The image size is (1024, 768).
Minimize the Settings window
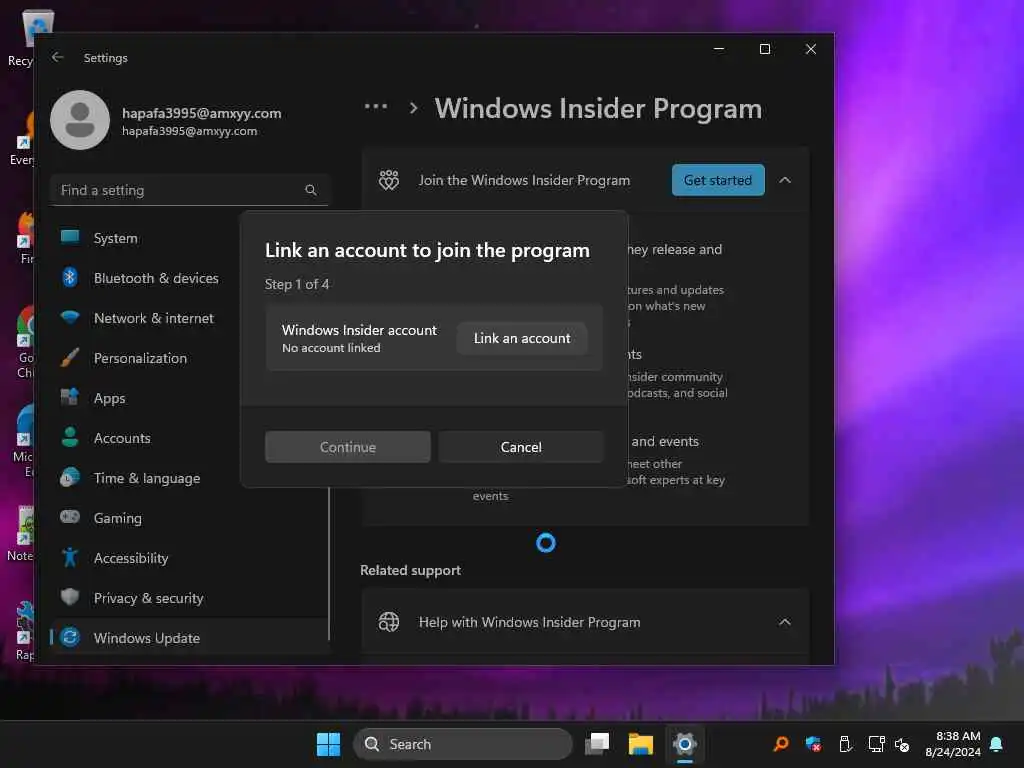pyautogui.click(x=719, y=49)
